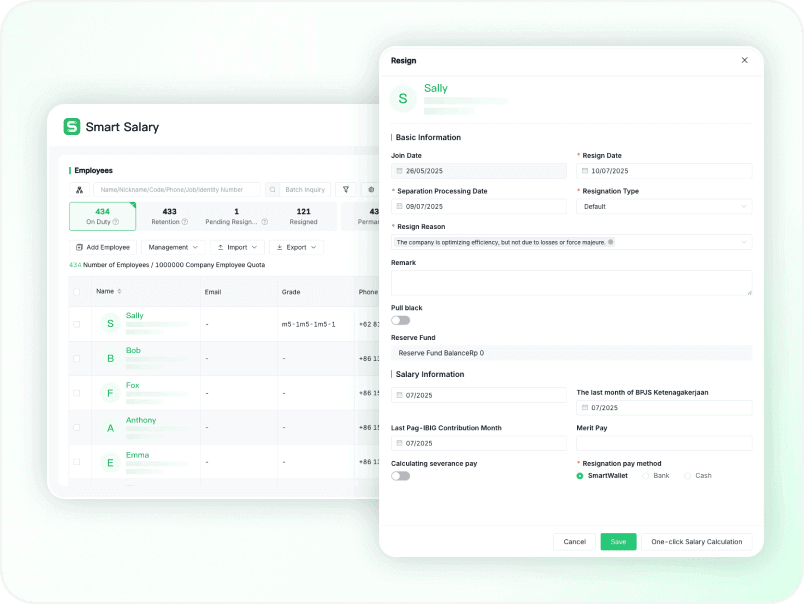Click the settings gear icon in Employees toolbar
This screenshot has height=604, width=804.
[371, 190]
